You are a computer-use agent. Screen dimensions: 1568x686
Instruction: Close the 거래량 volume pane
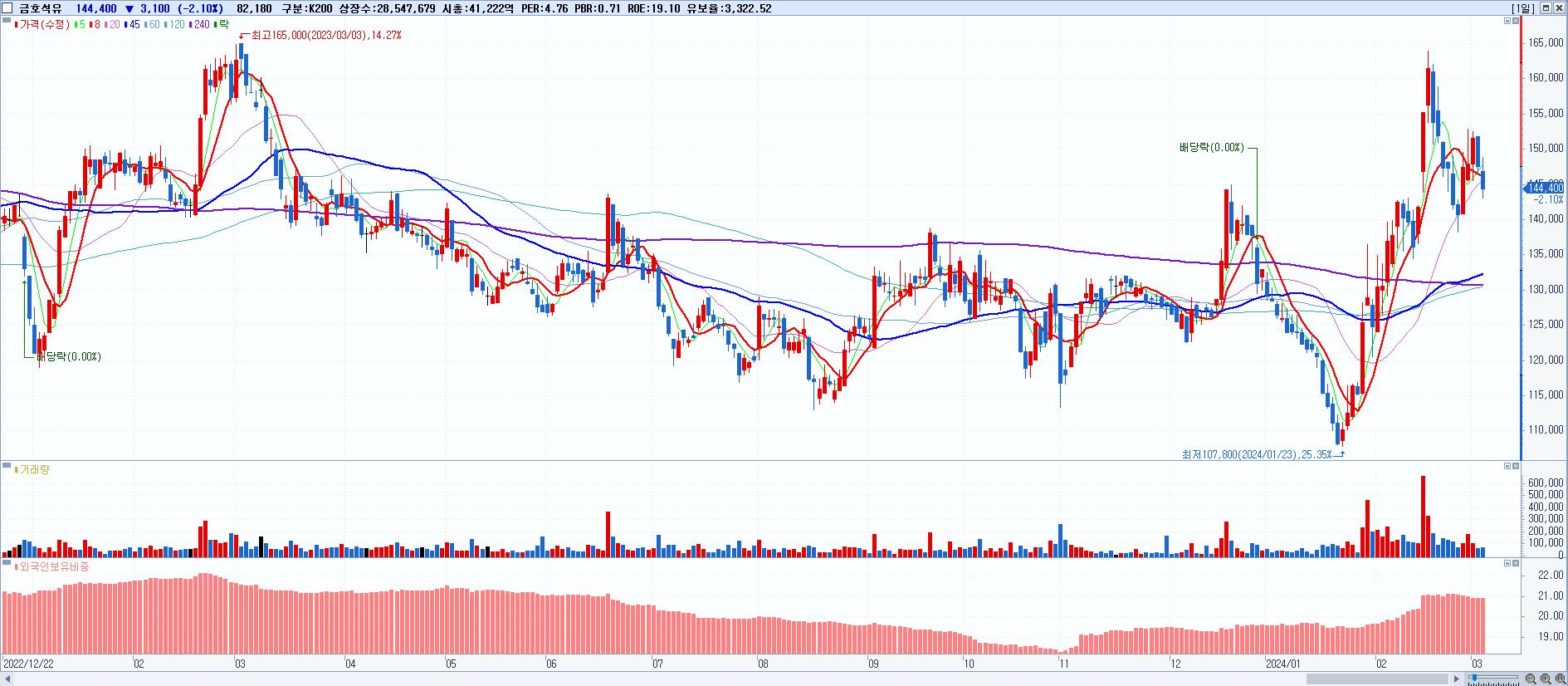tap(1516, 467)
